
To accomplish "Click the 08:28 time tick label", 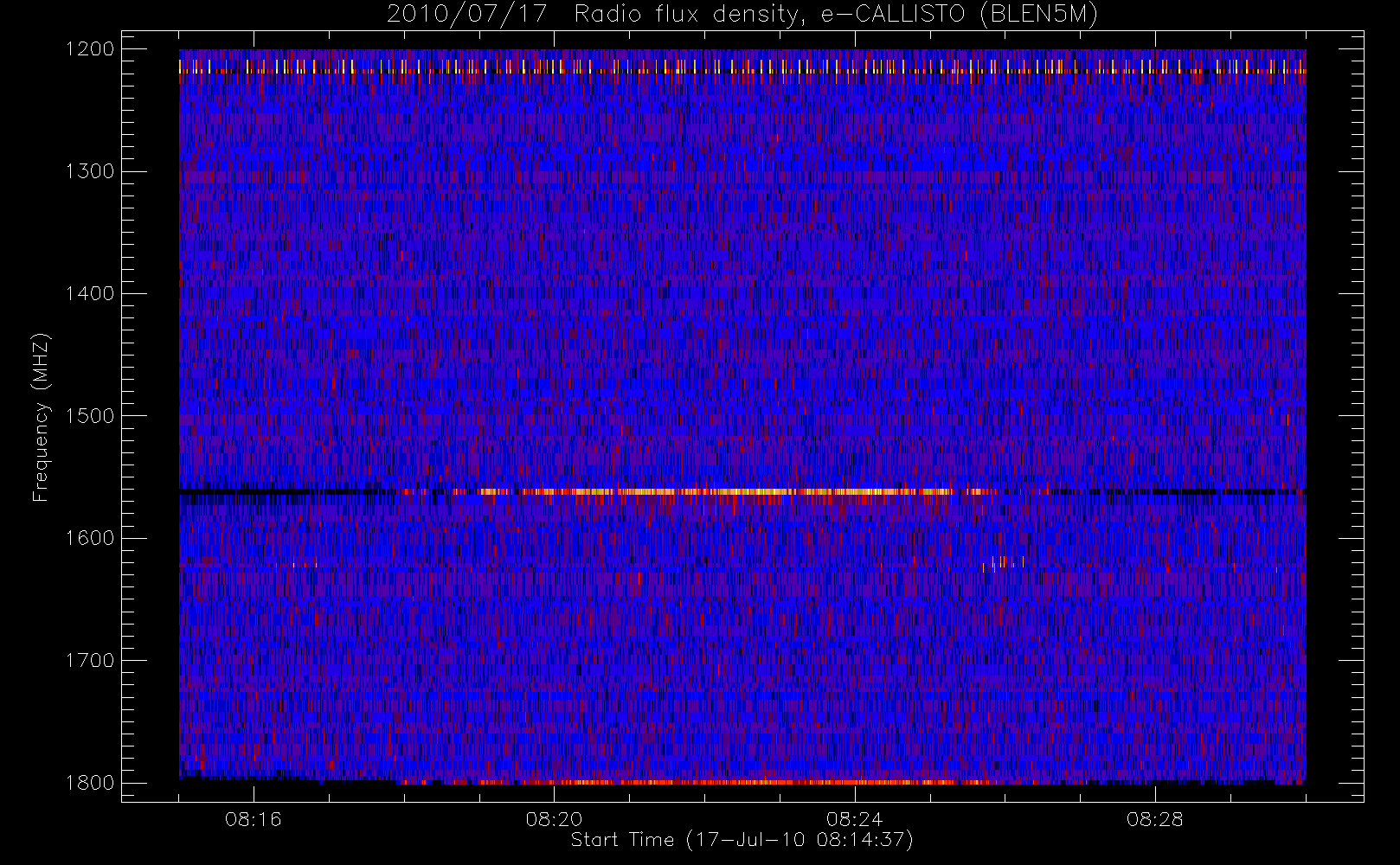I will (1154, 819).
